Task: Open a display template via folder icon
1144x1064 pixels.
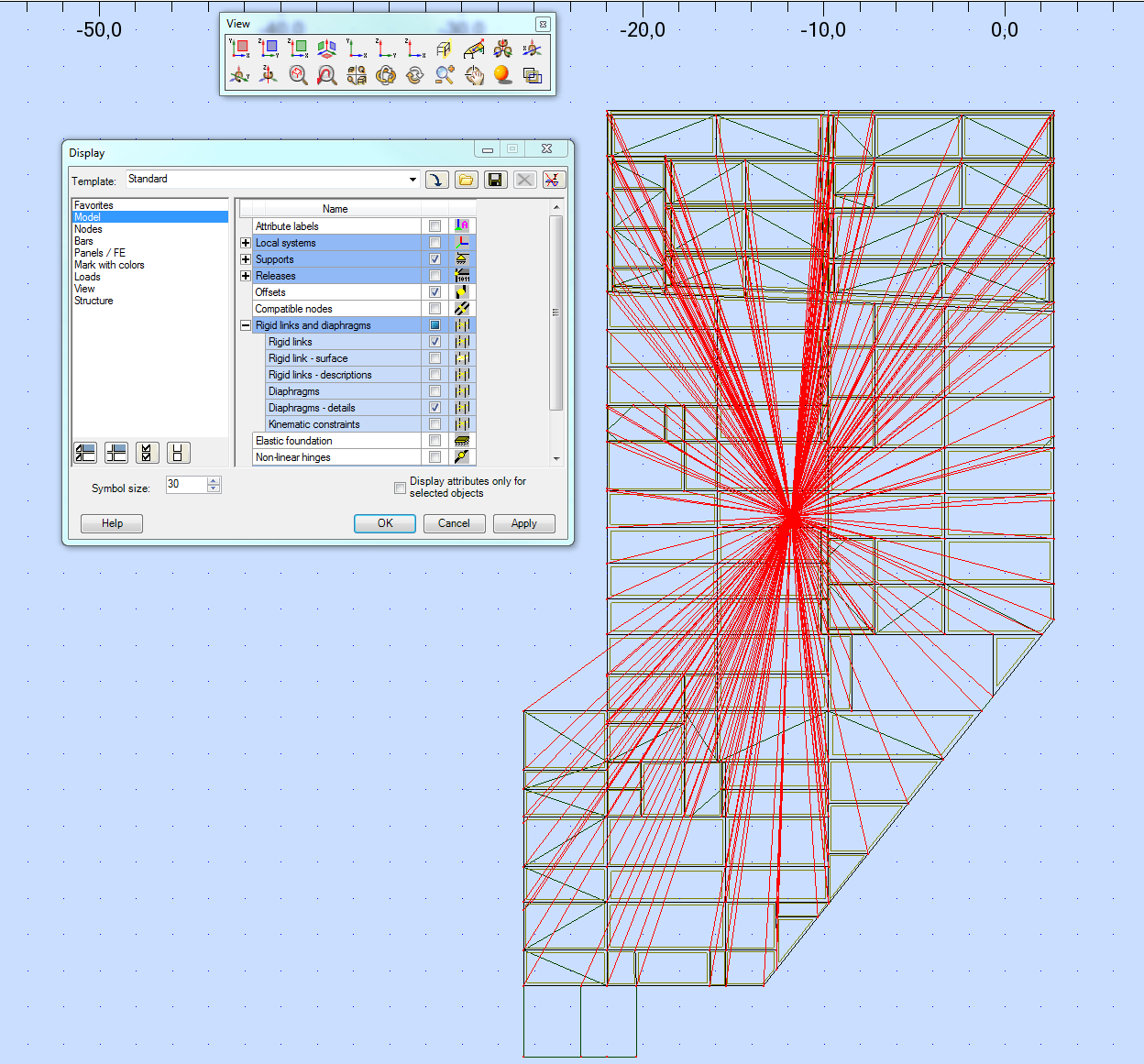Action: click(x=466, y=180)
